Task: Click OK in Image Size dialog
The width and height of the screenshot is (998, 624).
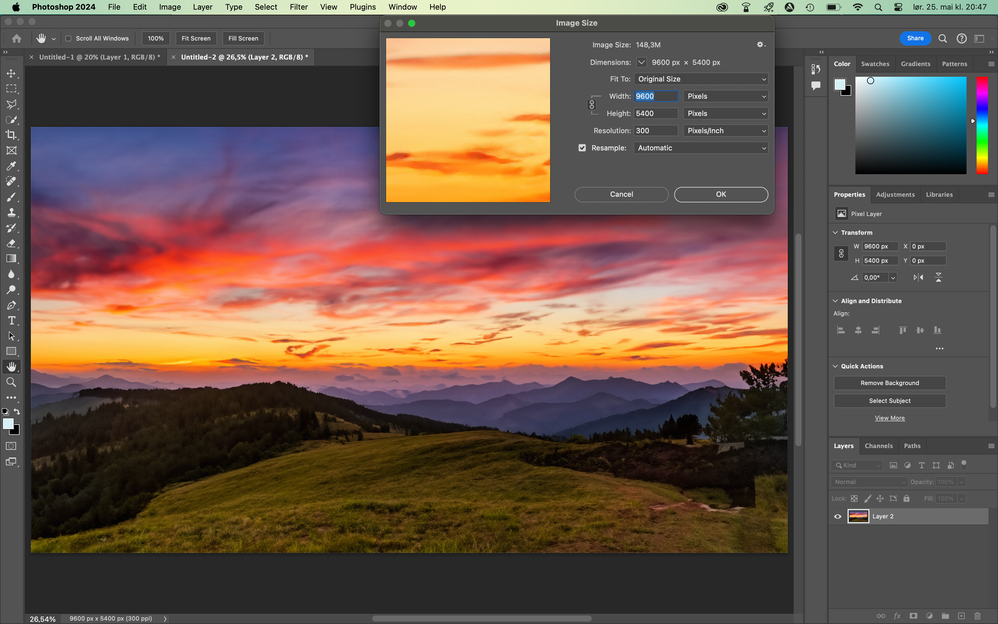Action: click(721, 194)
